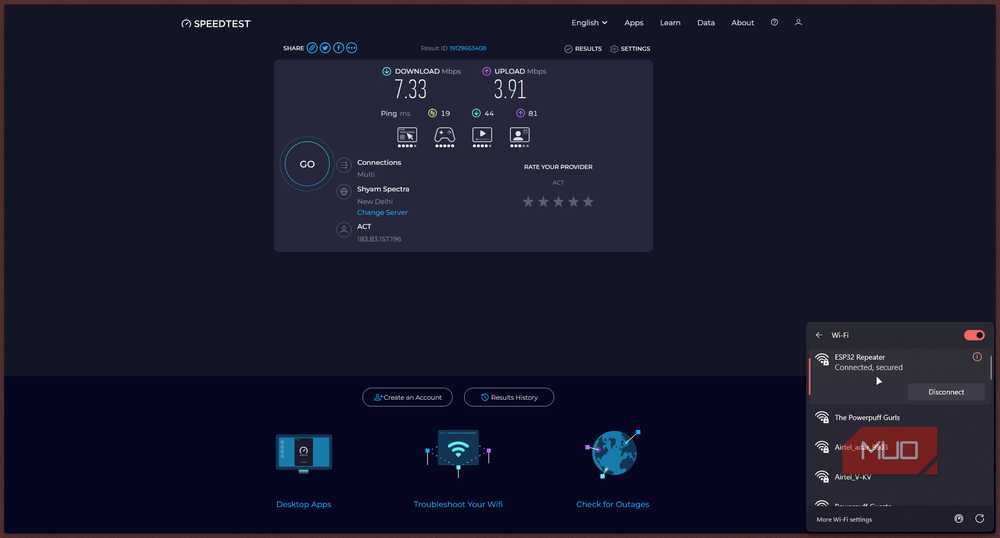
Task: Open the Learn menu
Action: (670, 22)
